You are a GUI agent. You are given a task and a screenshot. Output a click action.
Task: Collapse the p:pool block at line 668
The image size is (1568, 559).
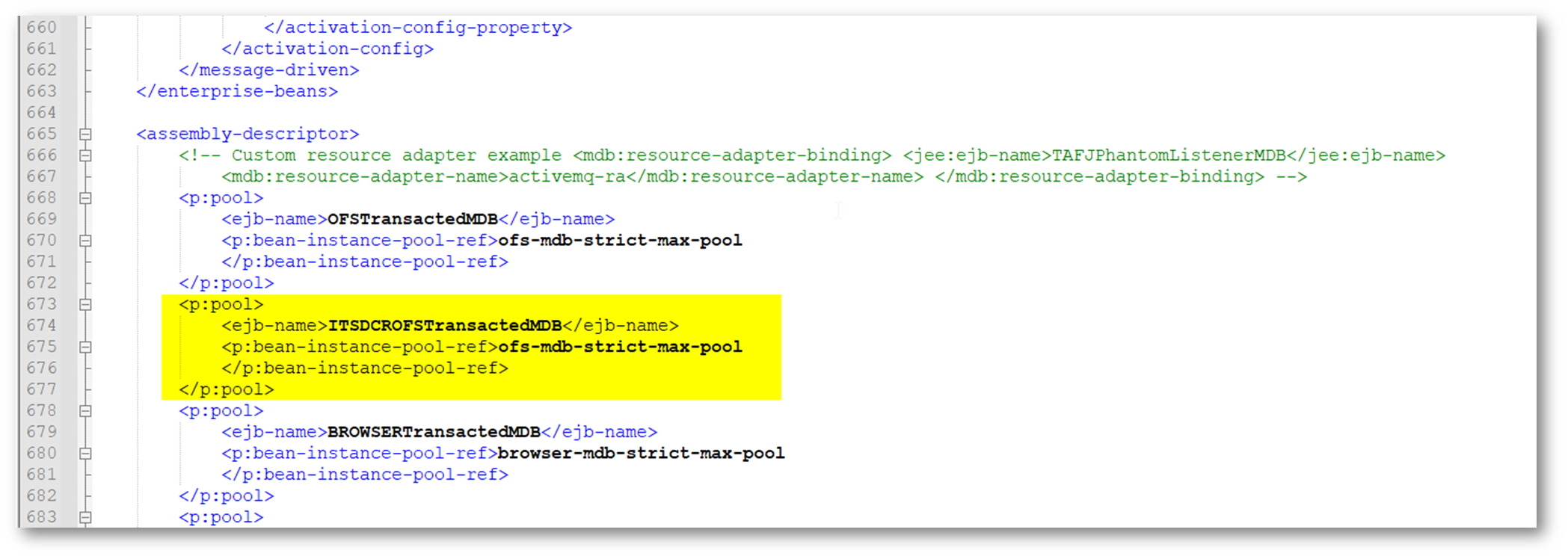(x=85, y=198)
